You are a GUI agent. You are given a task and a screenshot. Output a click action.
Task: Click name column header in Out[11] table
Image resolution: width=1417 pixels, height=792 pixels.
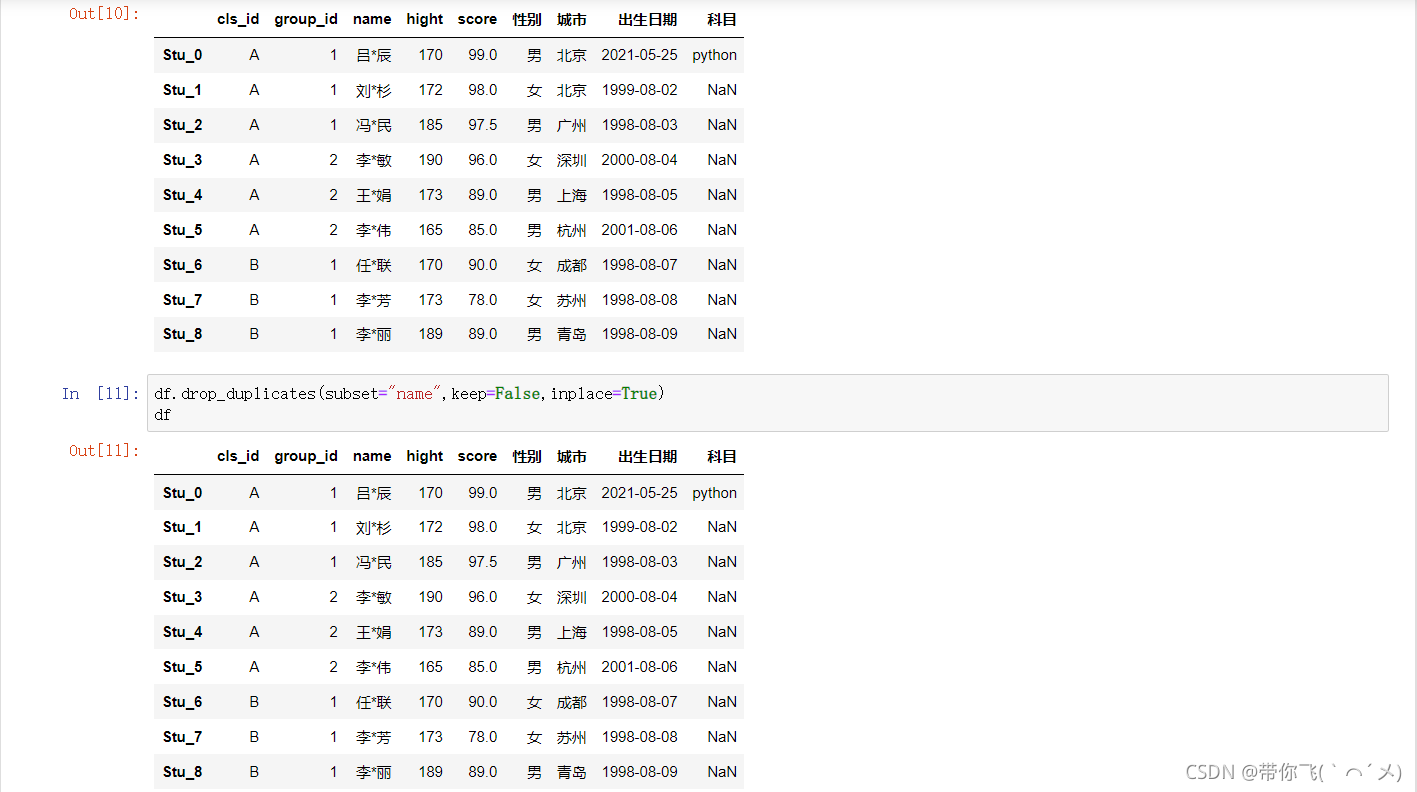point(372,456)
